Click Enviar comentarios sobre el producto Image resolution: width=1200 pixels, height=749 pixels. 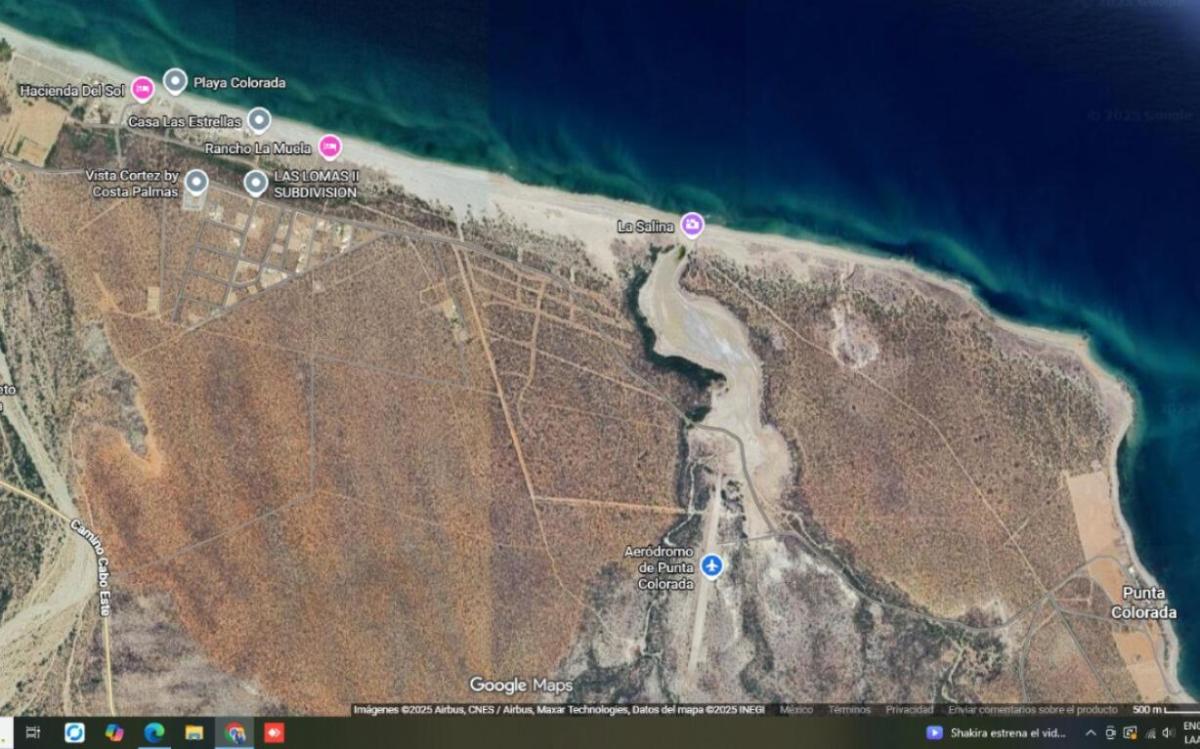pyautogui.click(x=1032, y=709)
